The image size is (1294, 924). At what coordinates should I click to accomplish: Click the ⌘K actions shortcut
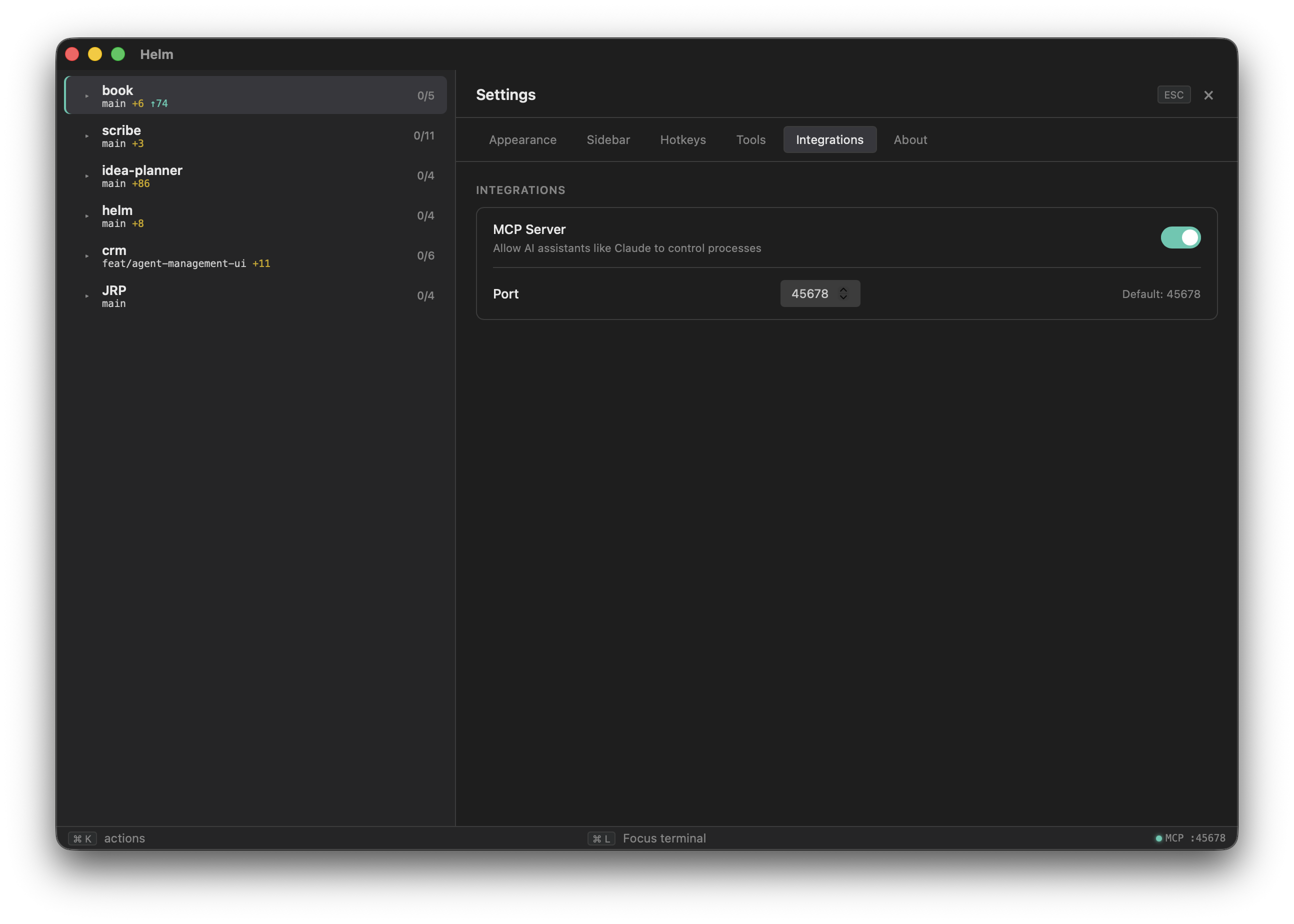[107, 838]
